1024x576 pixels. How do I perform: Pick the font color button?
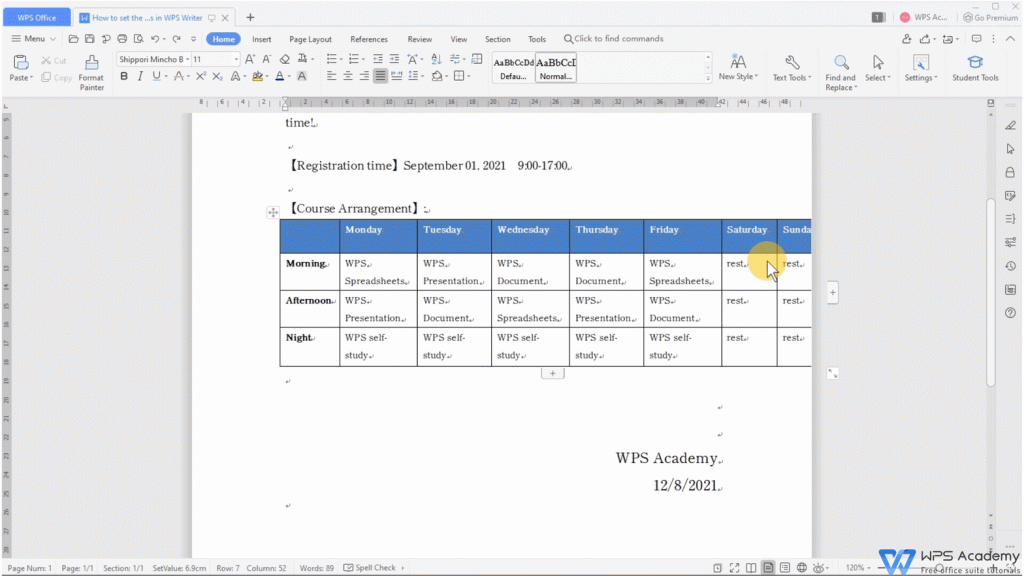coord(280,76)
